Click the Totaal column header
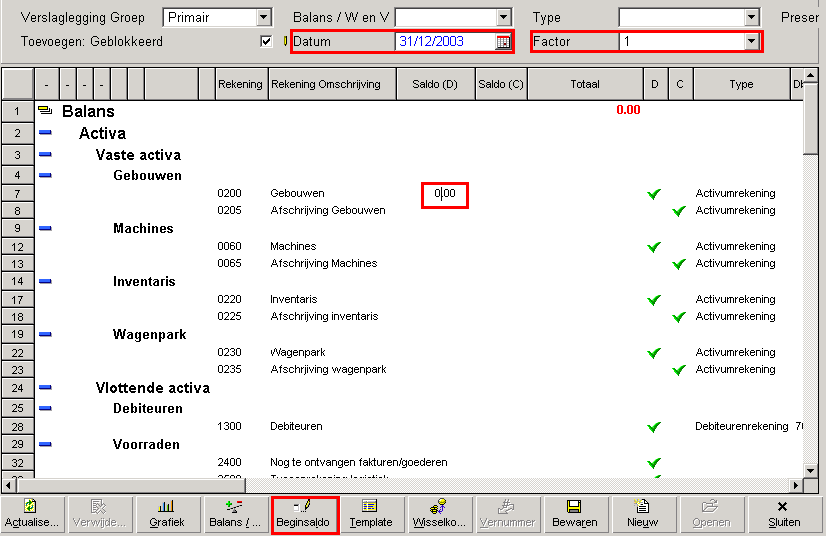 click(585, 84)
